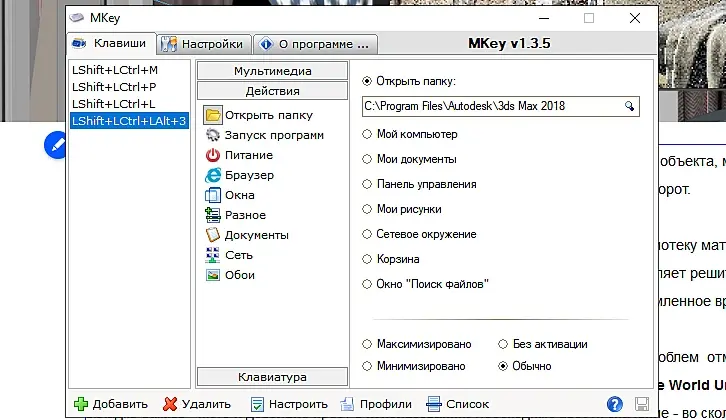This screenshot has width=726, height=420.
Task: Select the LShift+LCtrl+P hotkey entry
Action: [x=115, y=87]
